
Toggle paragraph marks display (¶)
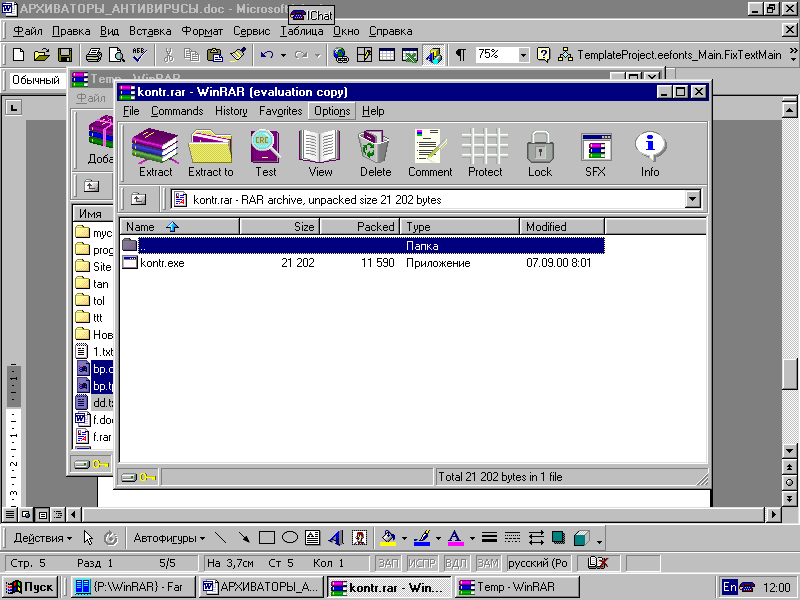460,55
